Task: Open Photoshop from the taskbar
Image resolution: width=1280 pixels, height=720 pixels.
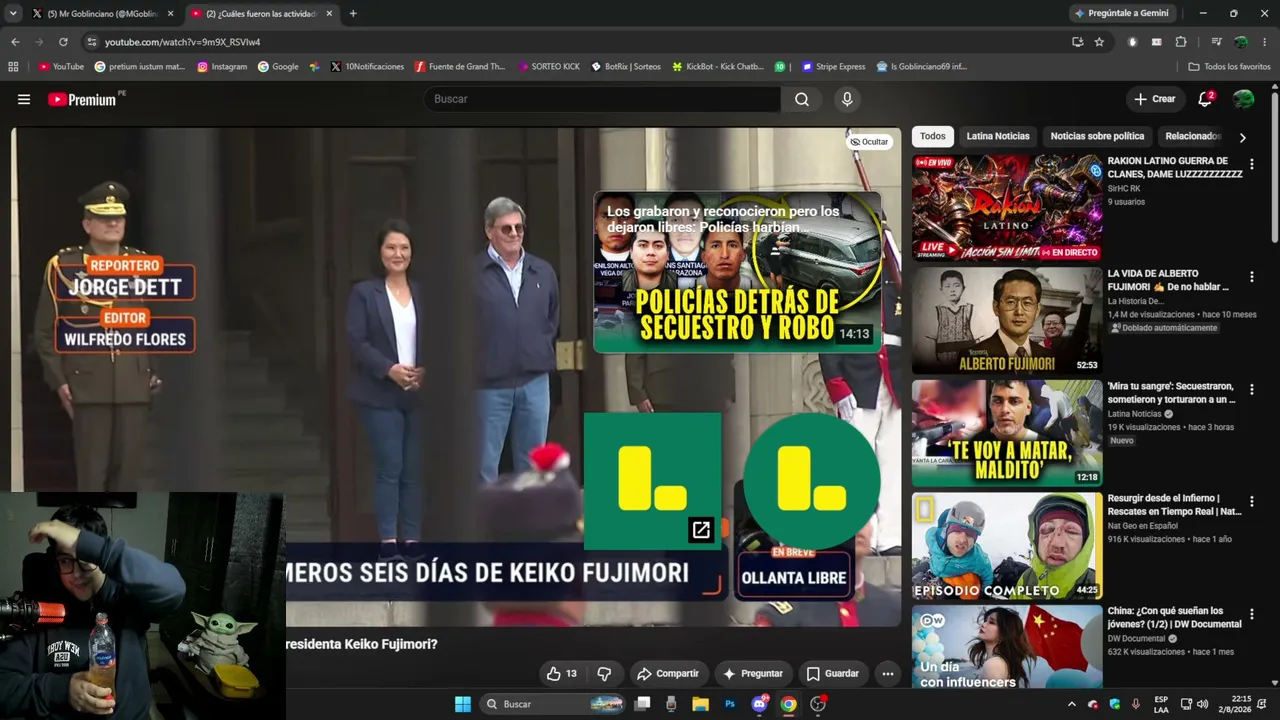Action: [x=730, y=704]
